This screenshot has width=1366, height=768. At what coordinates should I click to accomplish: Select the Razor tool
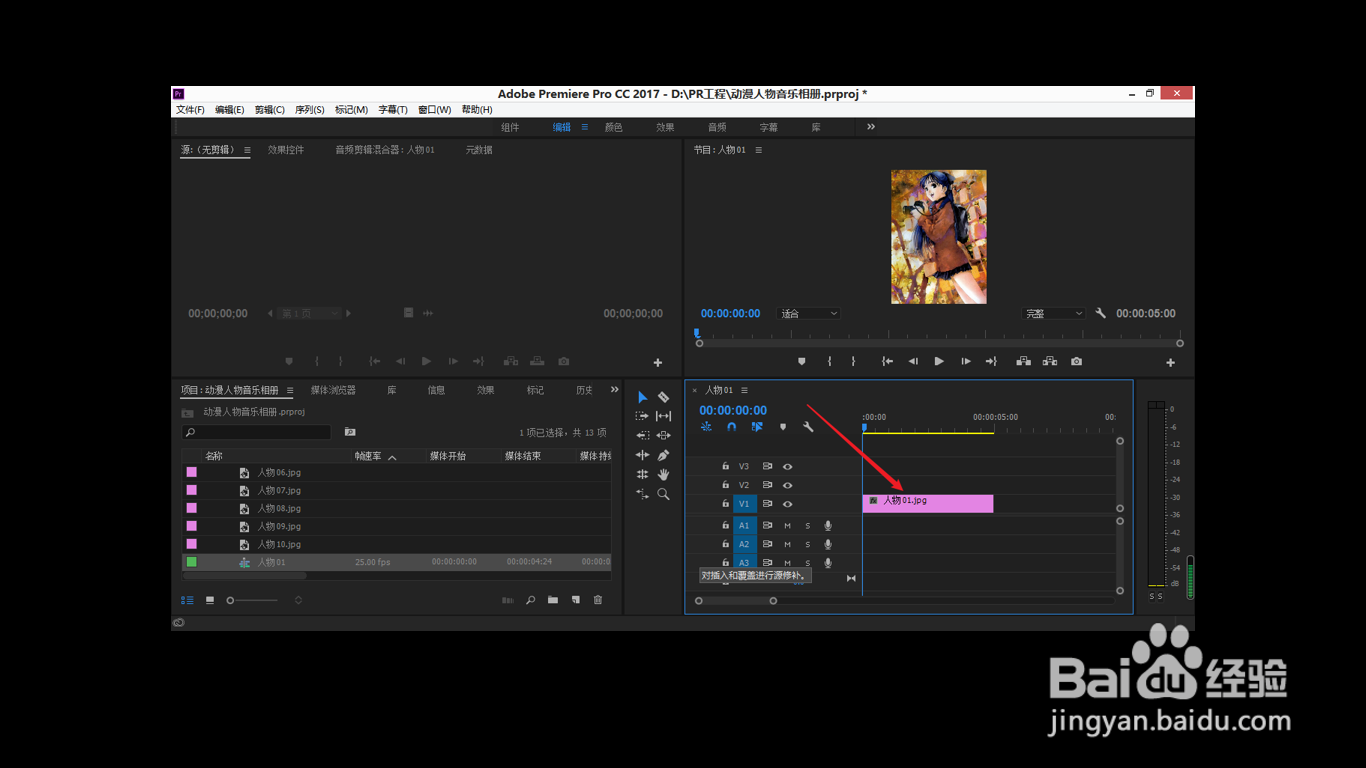(x=663, y=397)
